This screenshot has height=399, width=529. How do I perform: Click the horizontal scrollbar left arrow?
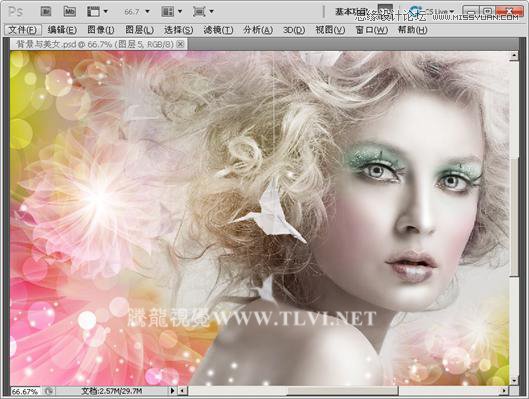183,391
